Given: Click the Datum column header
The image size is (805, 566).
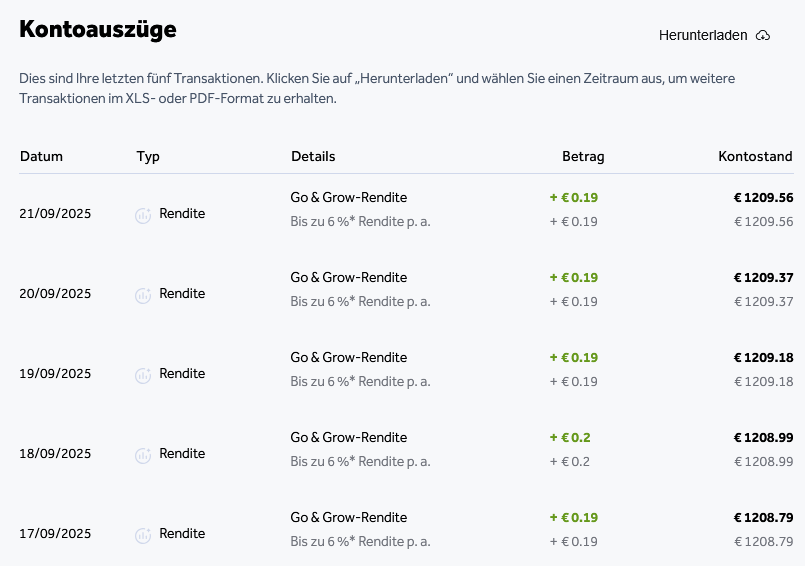Looking at the screenshot, I should tap(41, 156).
